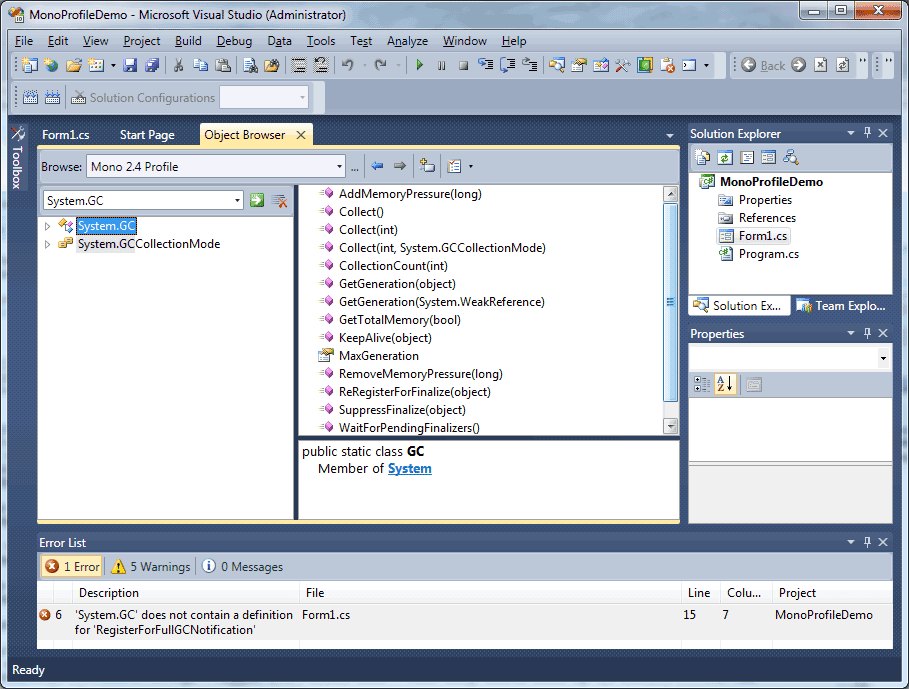Click the member list scroll down arrow
The image size is (909, 689).
coord(670,426)
